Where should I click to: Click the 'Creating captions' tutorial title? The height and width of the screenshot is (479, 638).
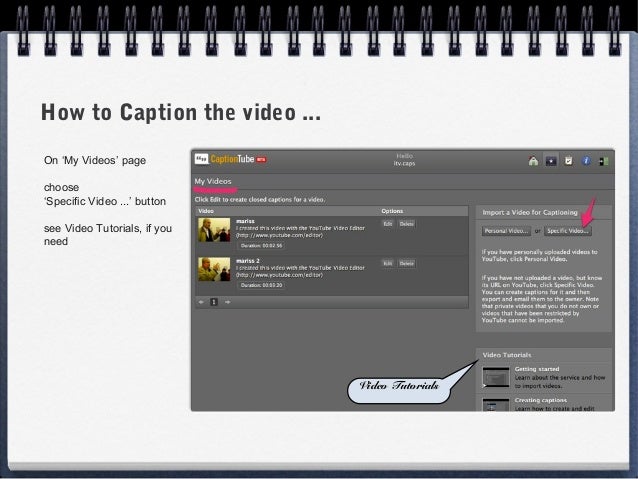point(540,400)
